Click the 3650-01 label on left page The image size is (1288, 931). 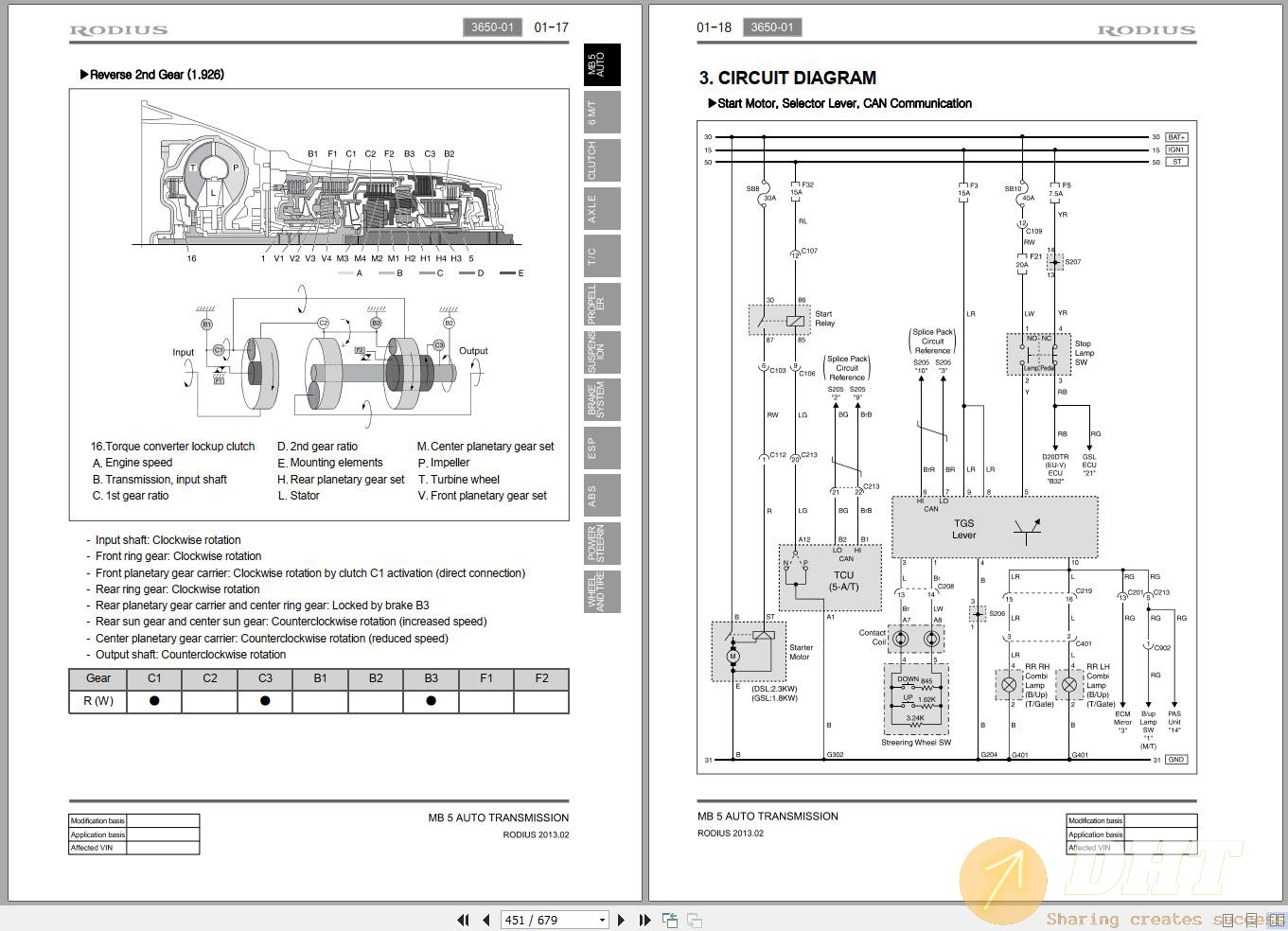[x=492, y=27]
